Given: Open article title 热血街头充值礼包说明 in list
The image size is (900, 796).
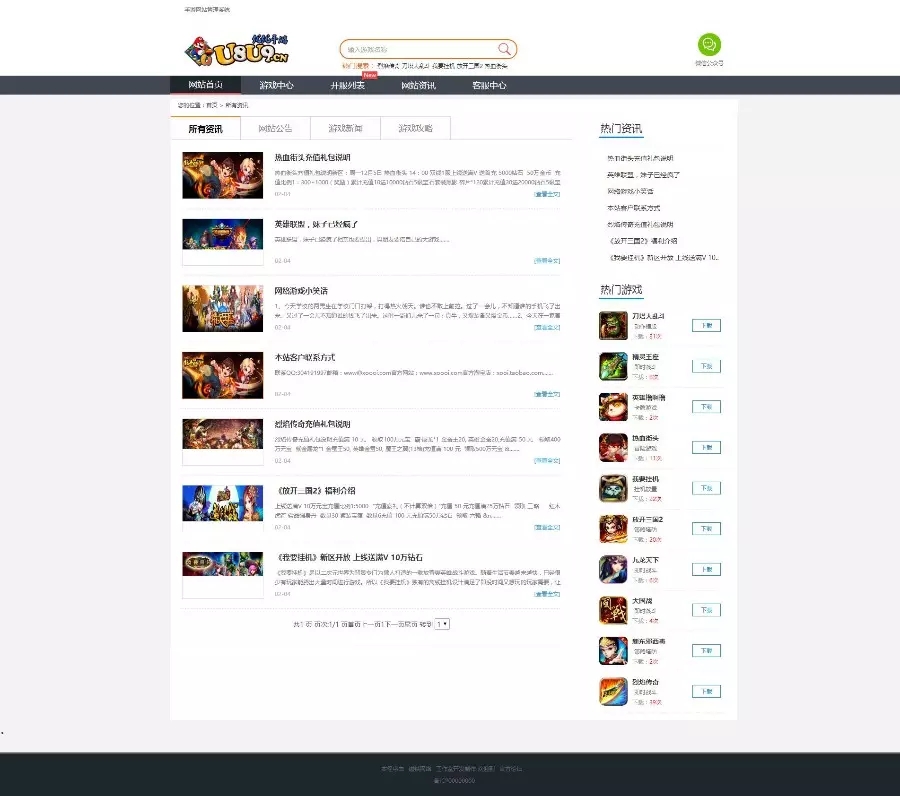Looking at the screenshot, I should tap(312, 157).
